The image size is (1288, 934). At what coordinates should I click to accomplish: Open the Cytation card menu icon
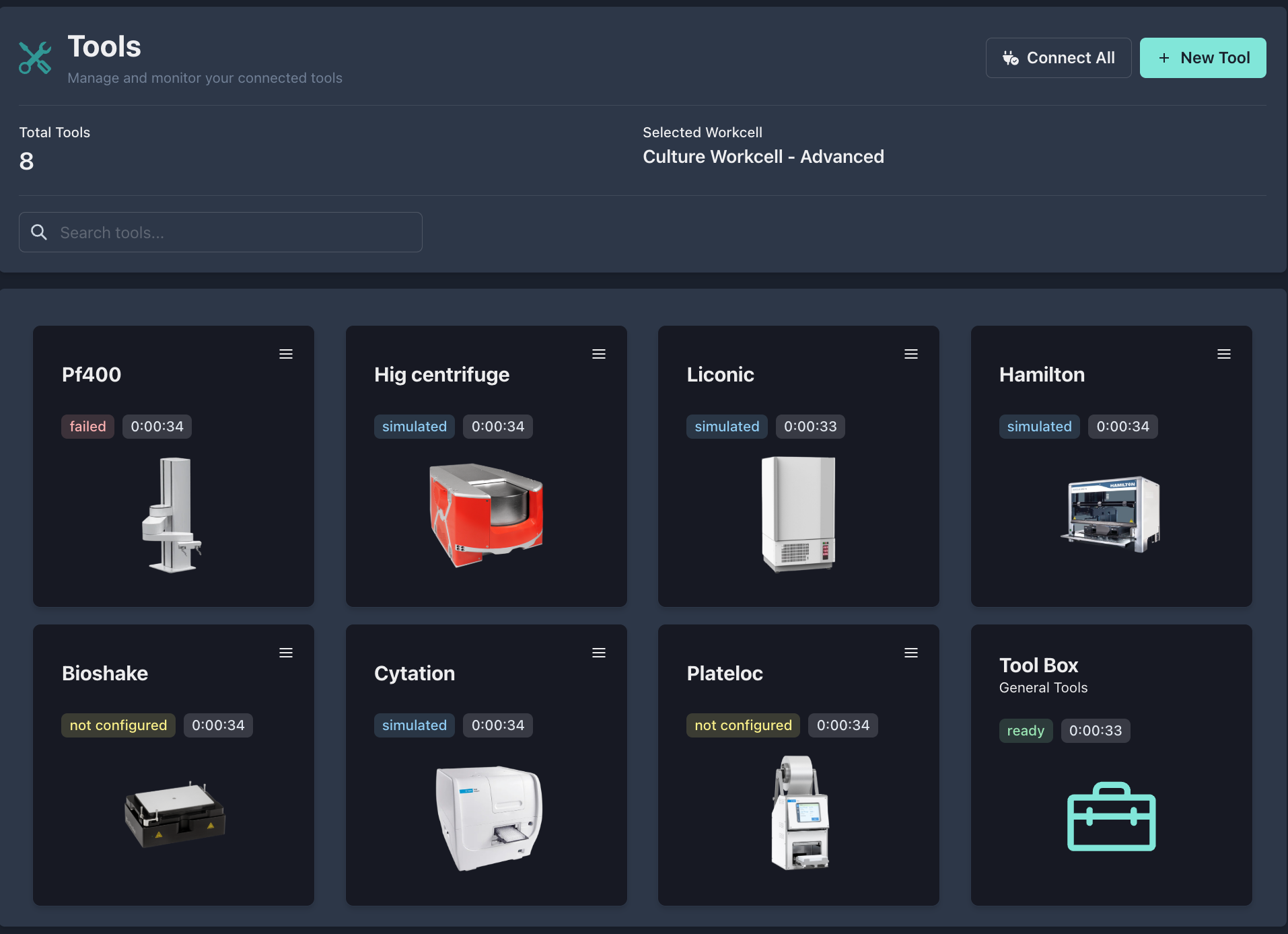point(598,653)
